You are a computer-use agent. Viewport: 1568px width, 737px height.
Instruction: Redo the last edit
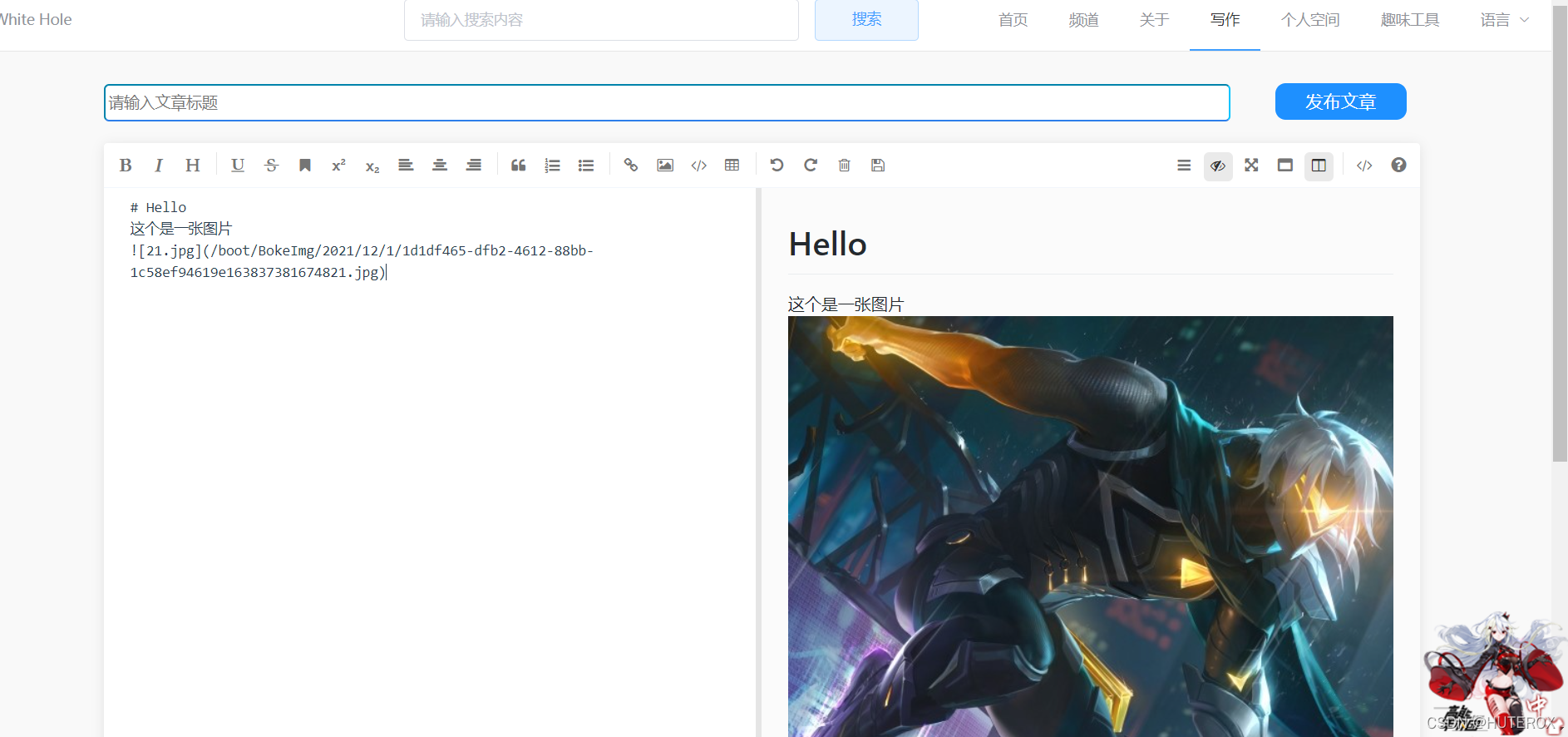(811, 166)
